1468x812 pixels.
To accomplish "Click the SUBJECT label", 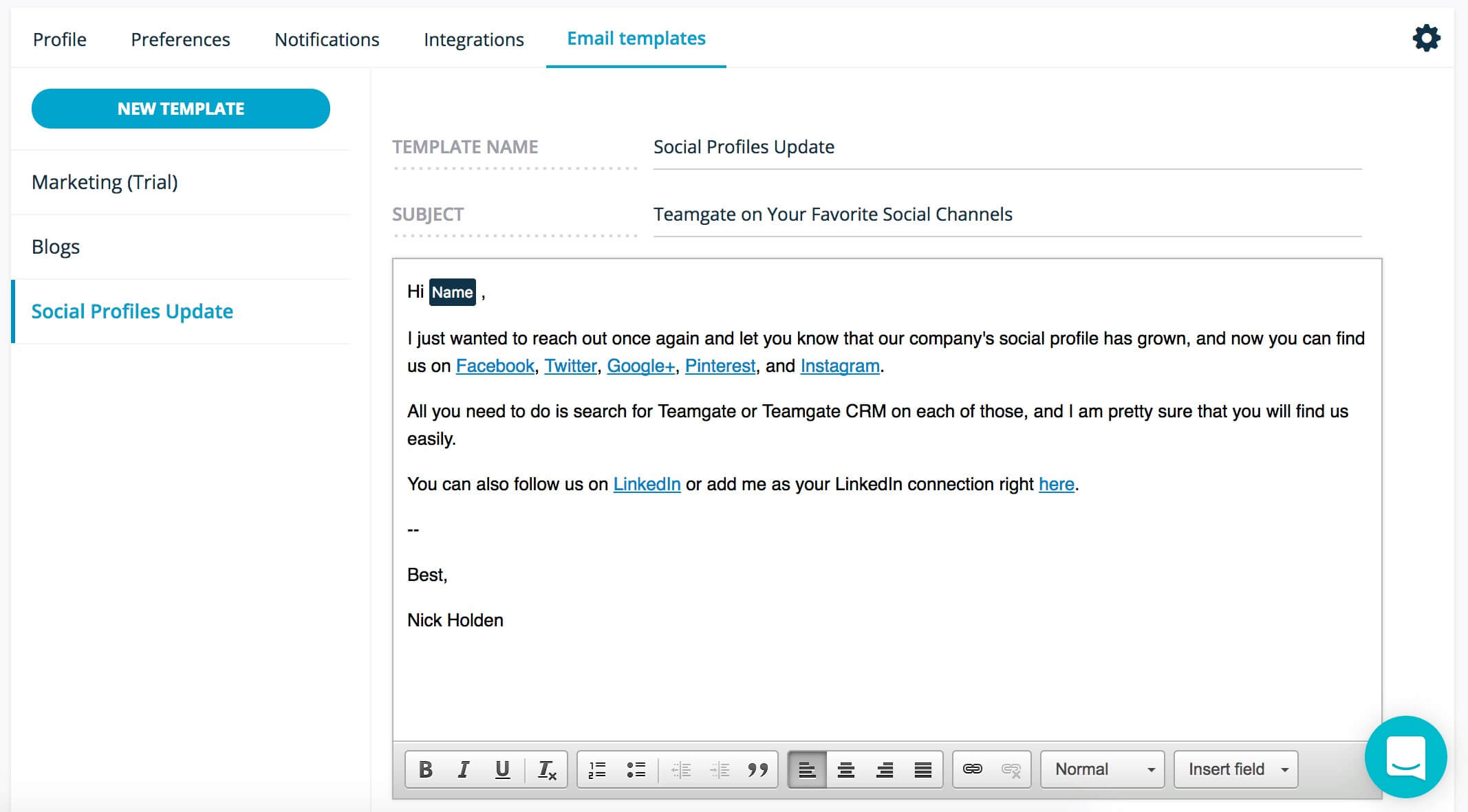I will point(428,215).
